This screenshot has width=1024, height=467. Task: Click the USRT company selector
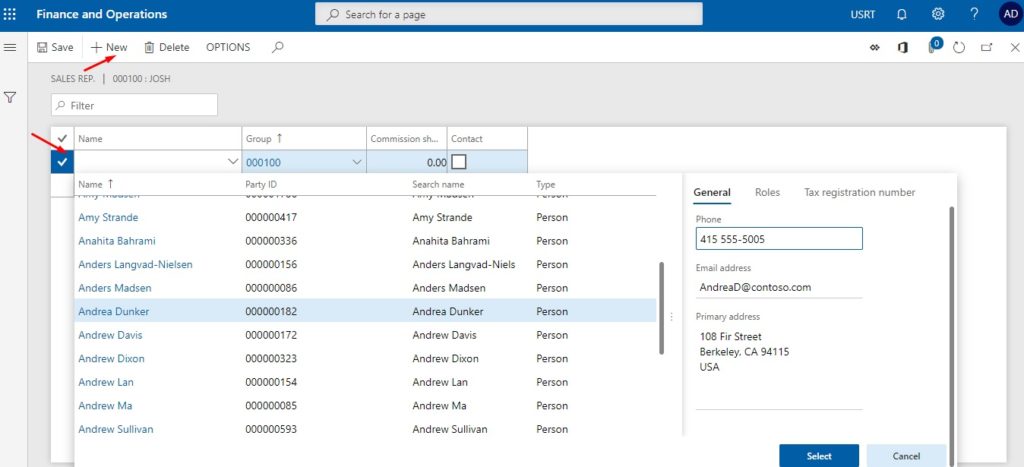click(x=863, y=14)
